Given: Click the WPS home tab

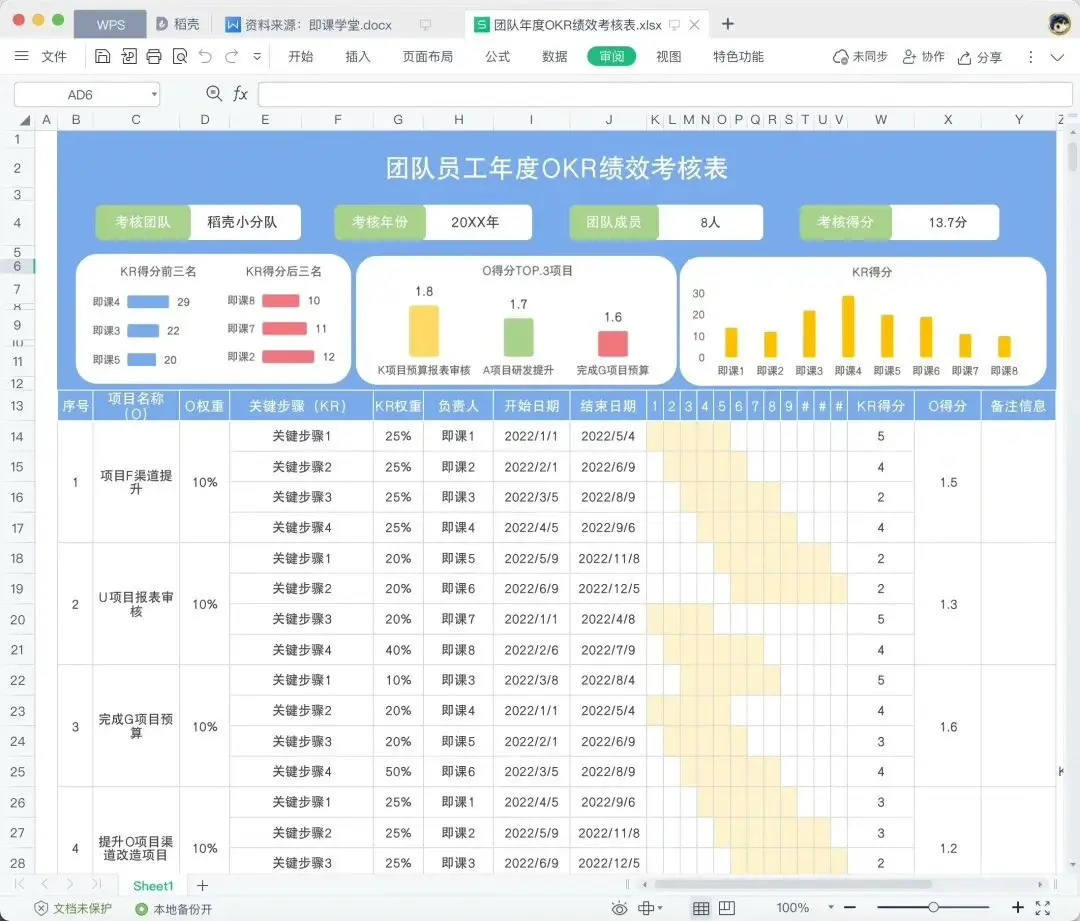Looking at the screenshot, I should [110, 25].
